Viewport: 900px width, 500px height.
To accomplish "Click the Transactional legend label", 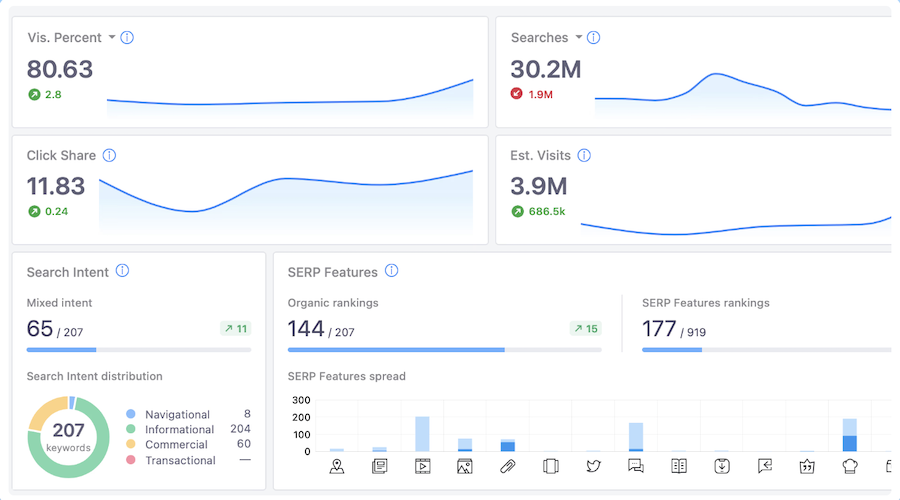I will 180,460.
